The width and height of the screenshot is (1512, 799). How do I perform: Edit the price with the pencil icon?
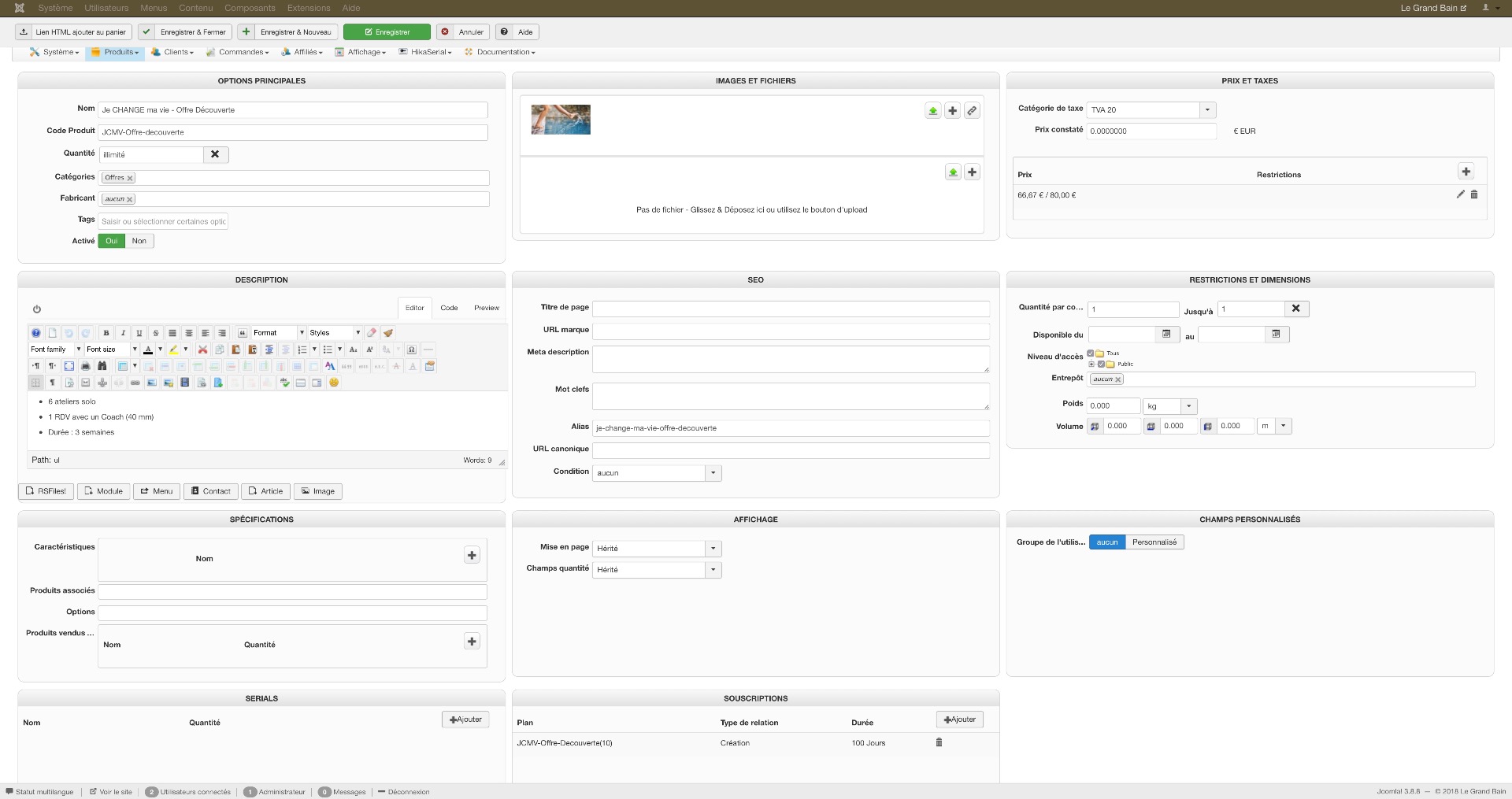1460,194
